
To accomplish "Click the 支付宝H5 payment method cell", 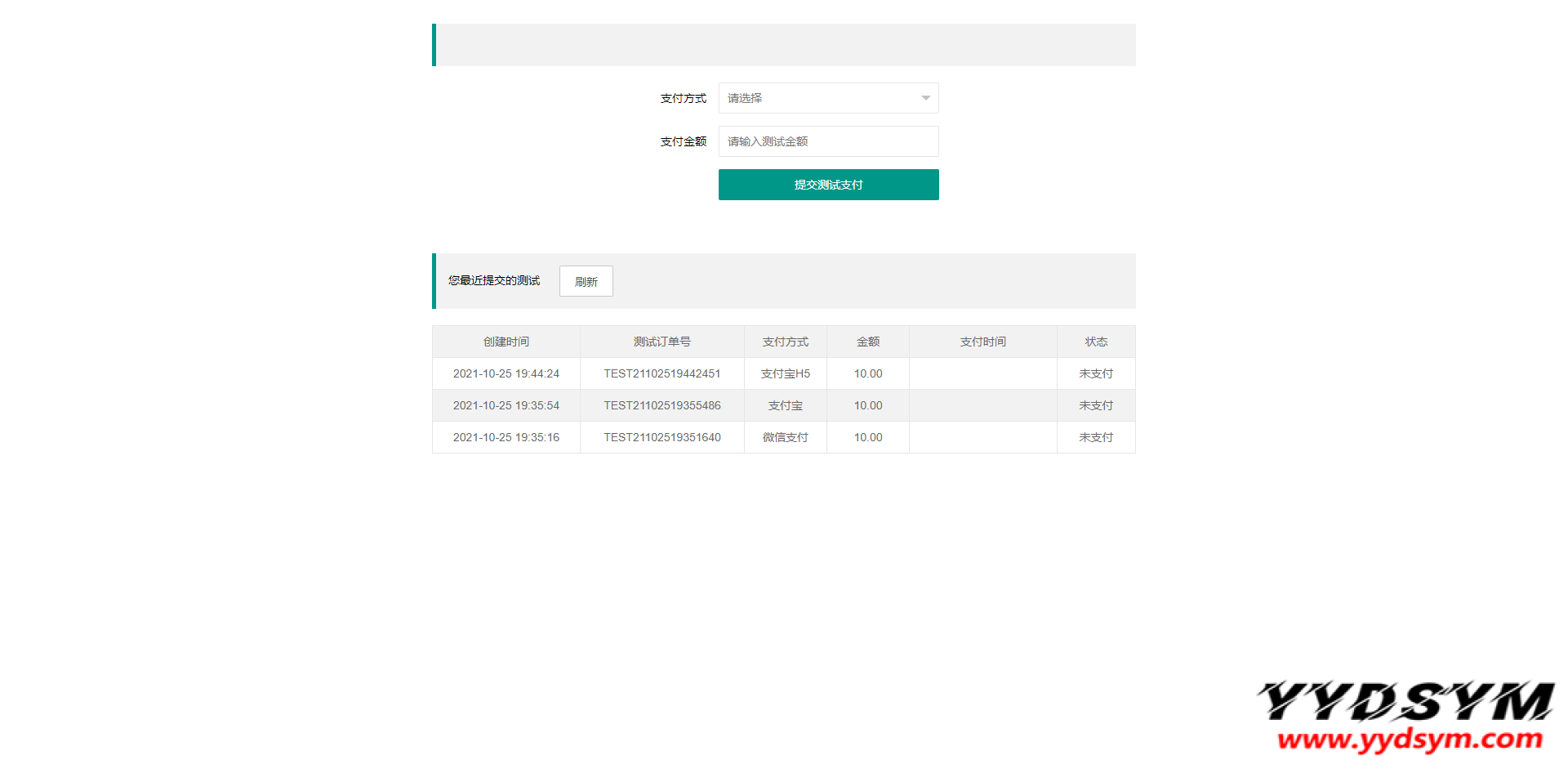I will [x=785, y=373].
